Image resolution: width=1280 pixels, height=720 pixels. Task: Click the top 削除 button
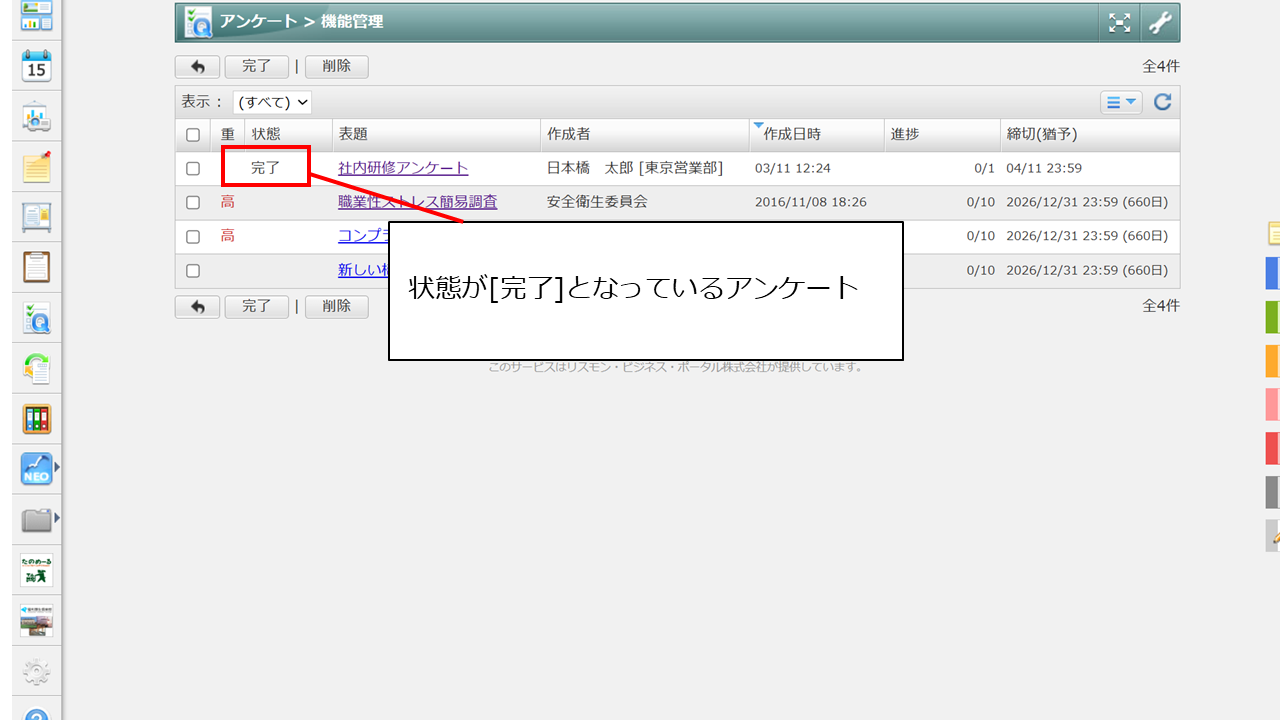point(337,67)
